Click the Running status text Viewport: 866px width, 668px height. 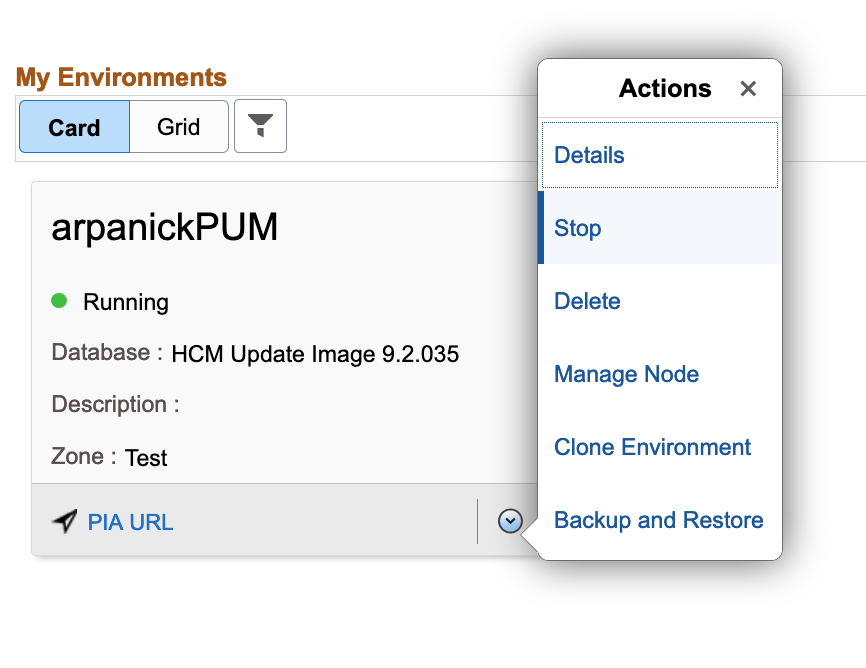coord(126,302)
